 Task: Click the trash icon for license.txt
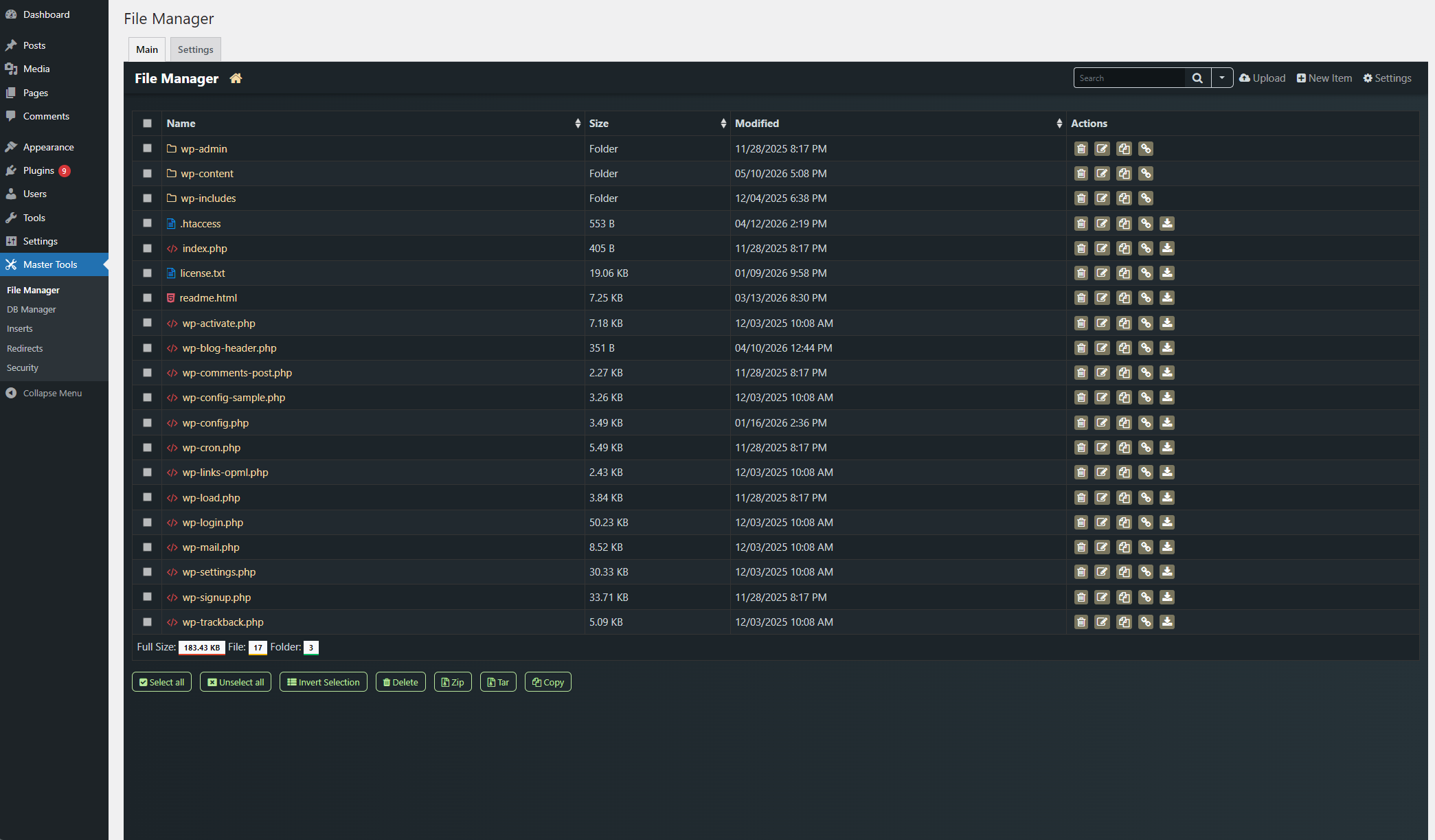(1081, 273)
